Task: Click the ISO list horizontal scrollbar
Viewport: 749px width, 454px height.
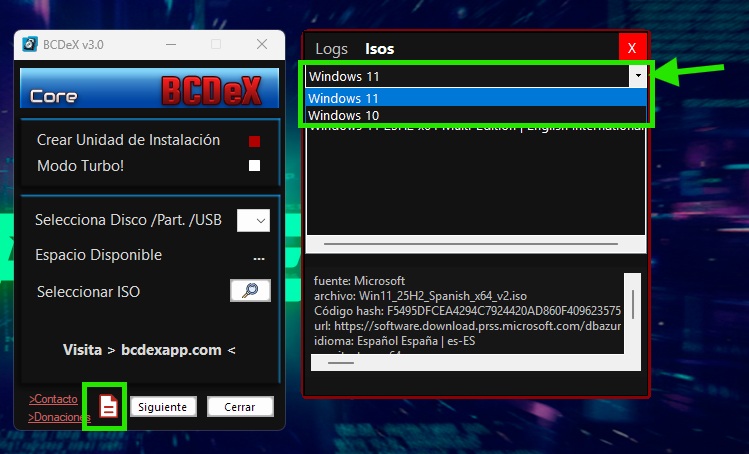Action: pyautogui.click(x=471, y=244)
